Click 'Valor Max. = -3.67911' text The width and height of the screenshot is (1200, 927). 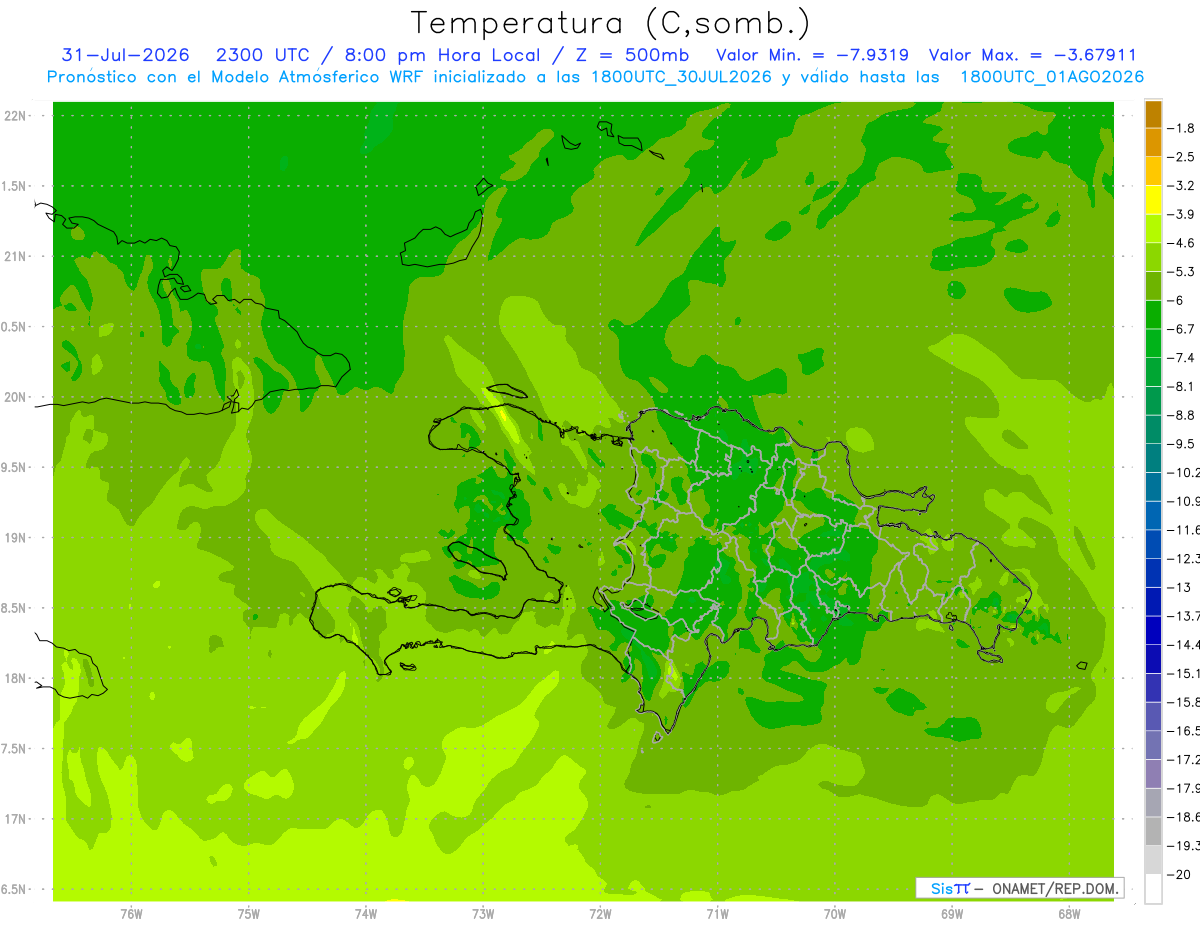[1032, 55]
